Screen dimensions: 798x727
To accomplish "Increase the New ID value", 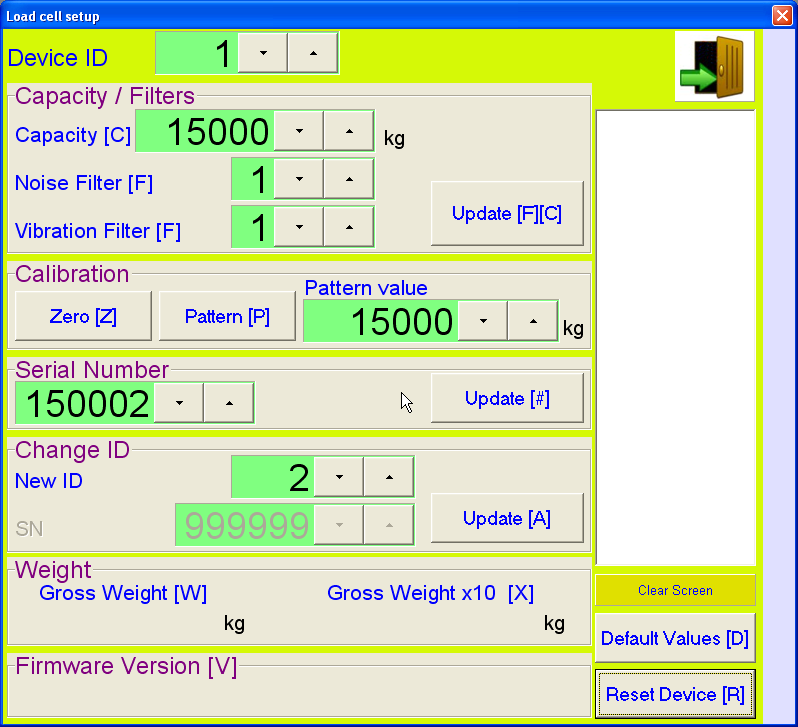I will (x=389, y=477).
